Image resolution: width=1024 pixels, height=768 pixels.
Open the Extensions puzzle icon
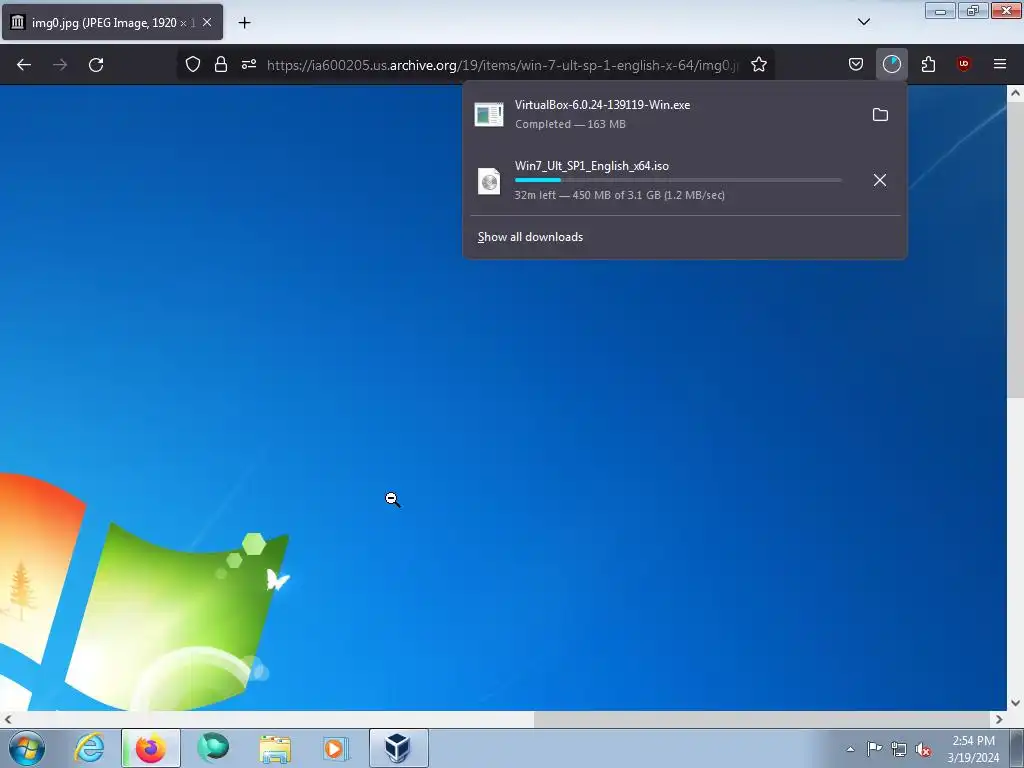click(x=928, y=64)
